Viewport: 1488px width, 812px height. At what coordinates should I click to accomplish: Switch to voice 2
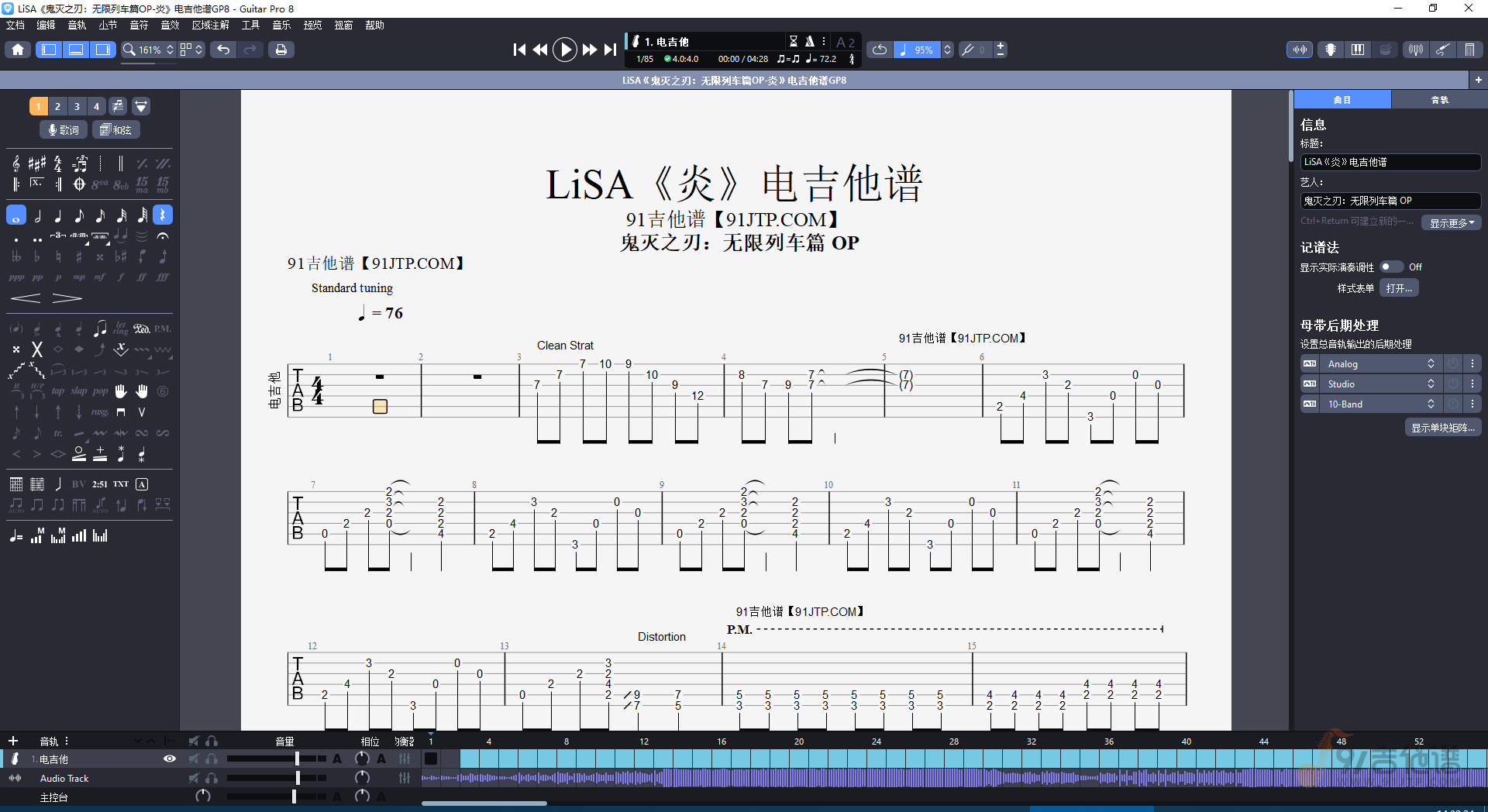[x=57, y=106]
